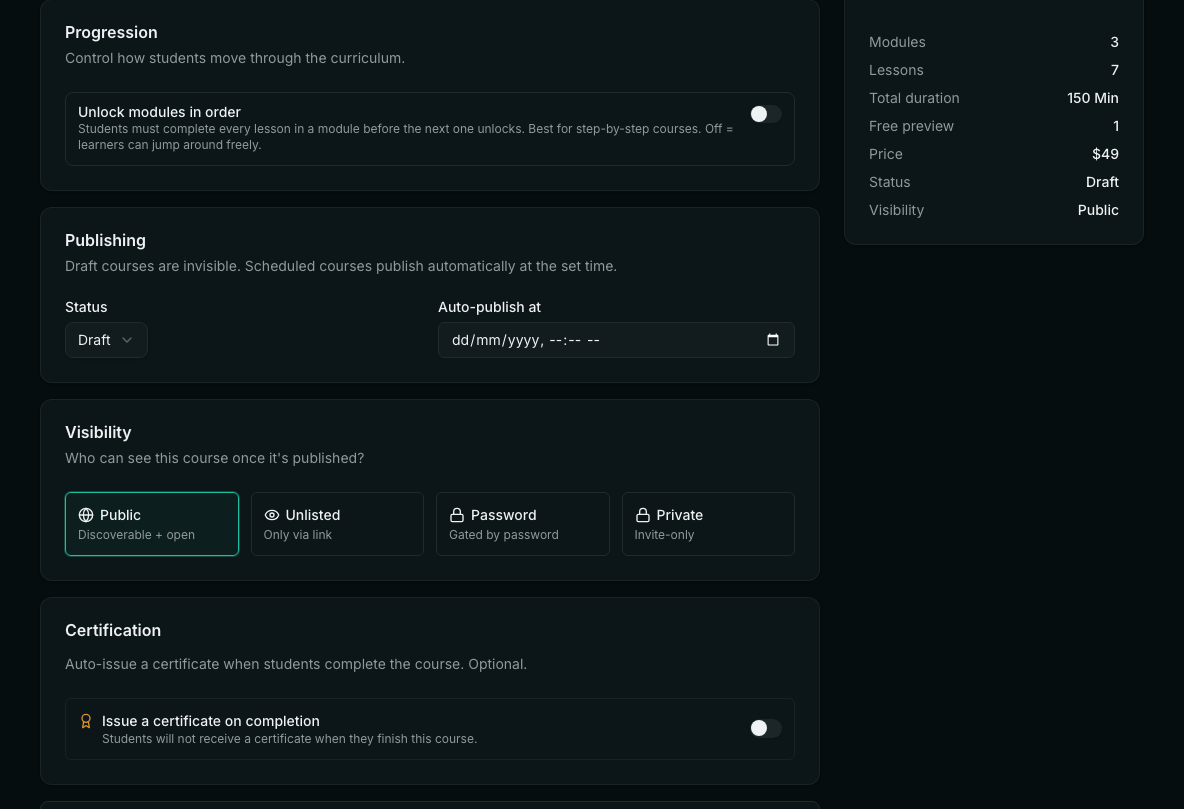
Task: Click the globe icon on Public card
Action: (86, 515)
